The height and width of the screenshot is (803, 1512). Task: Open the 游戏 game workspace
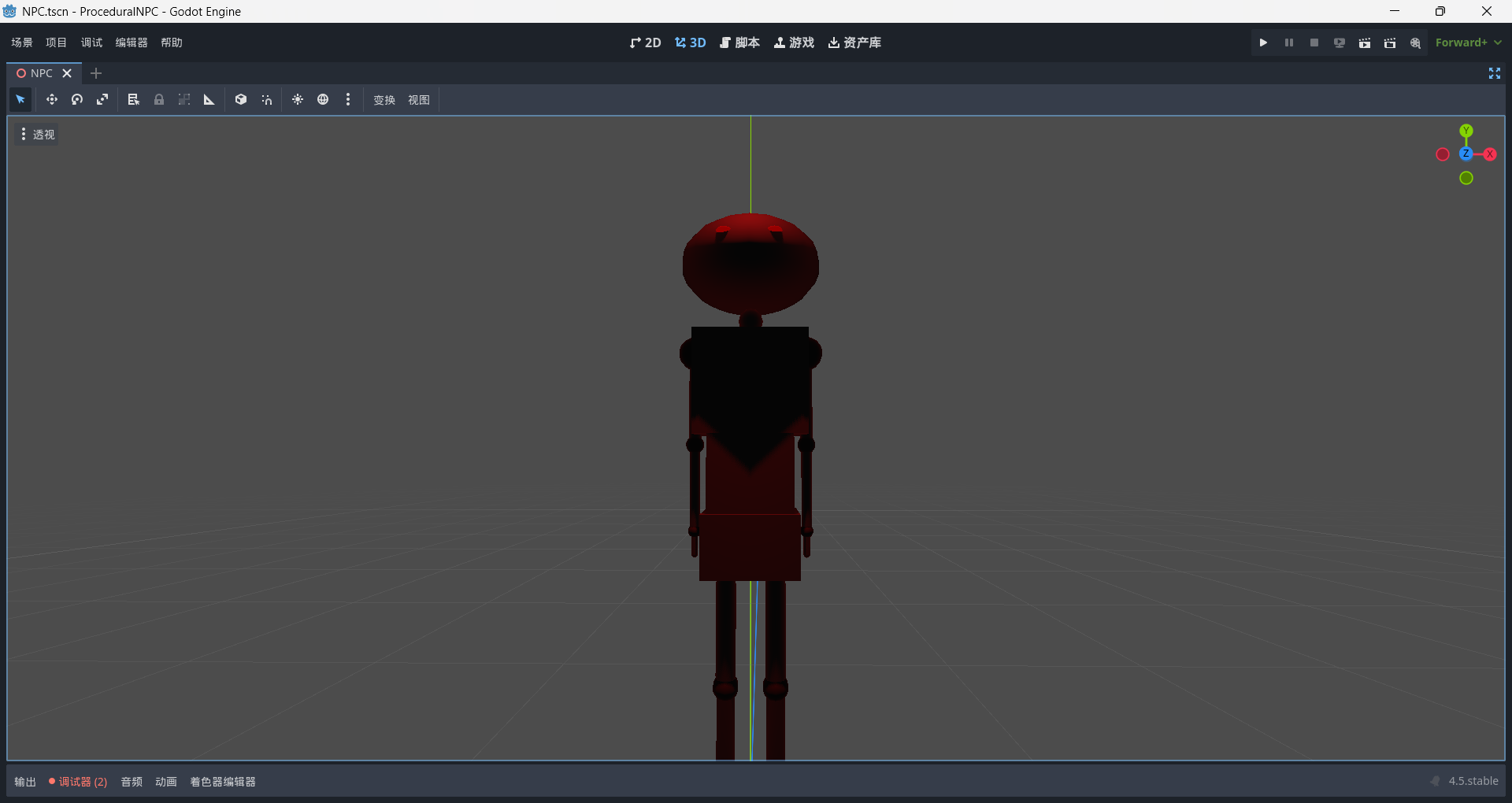[x=795, y=43]
